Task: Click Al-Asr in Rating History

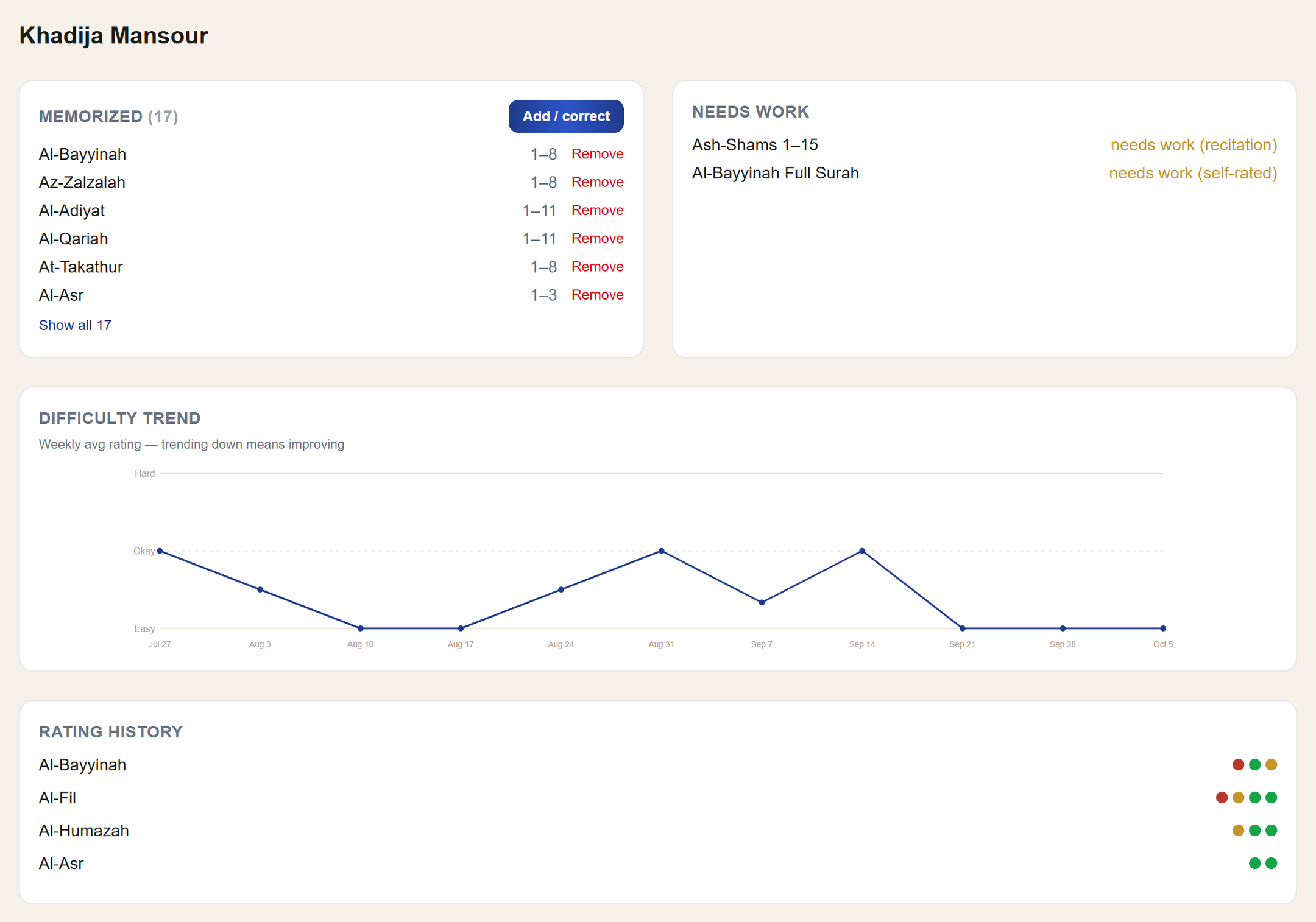Action: tap(61, 864)
